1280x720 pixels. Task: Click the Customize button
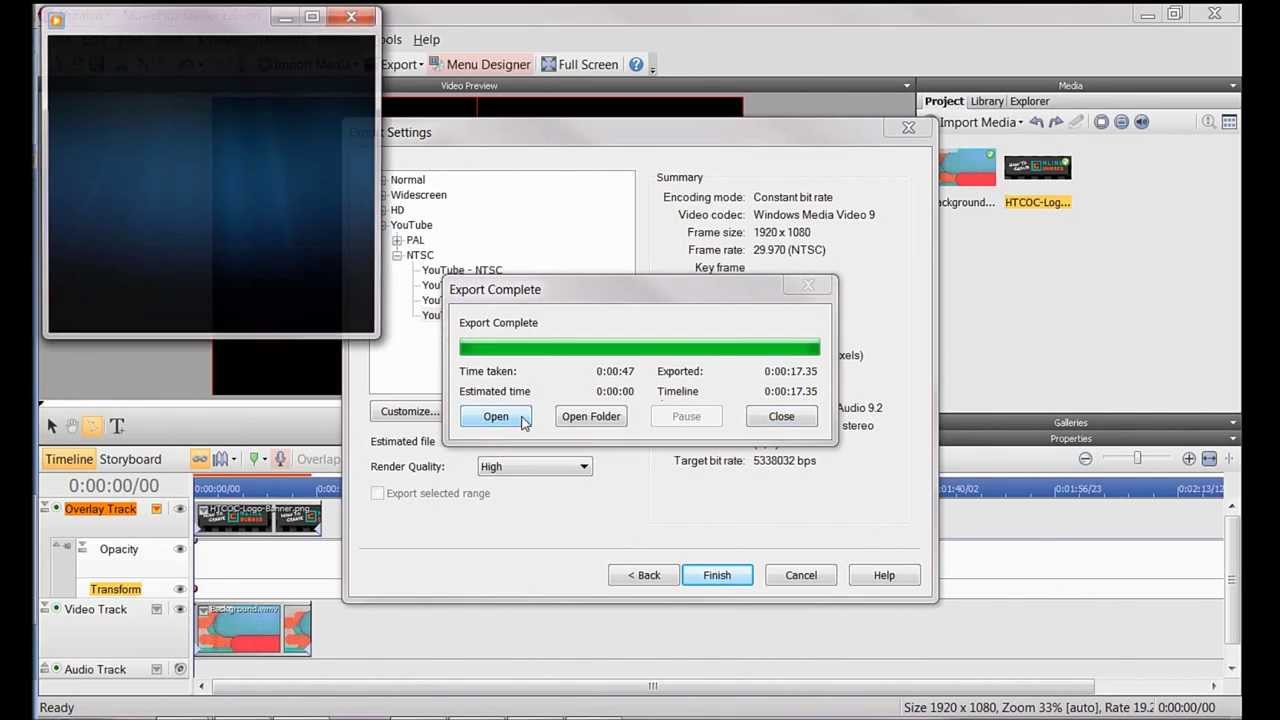coord(407,411)
